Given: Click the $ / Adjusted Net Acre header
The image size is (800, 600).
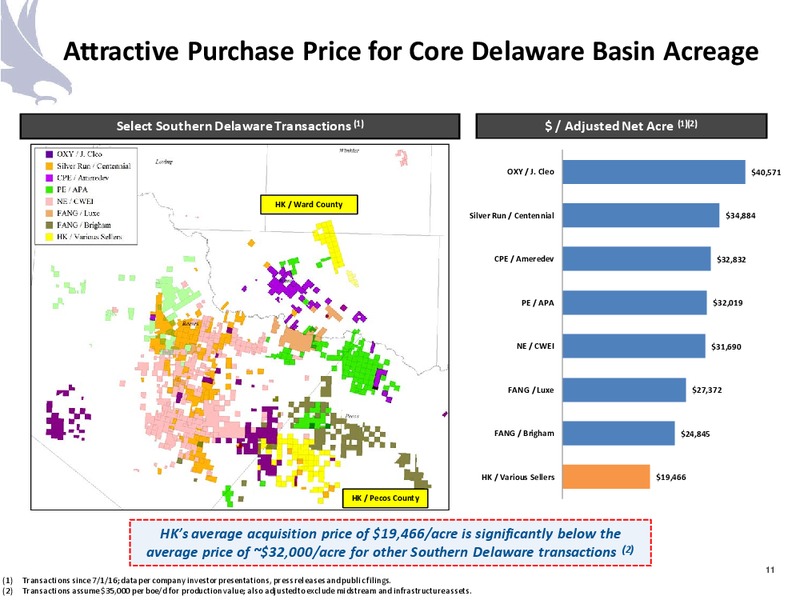Looking at the screenshot, I should [x=621, y=126].
